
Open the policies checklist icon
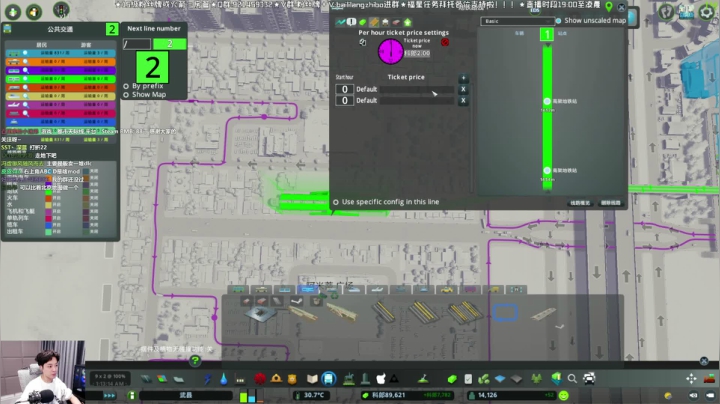click(x=468, y=379)
